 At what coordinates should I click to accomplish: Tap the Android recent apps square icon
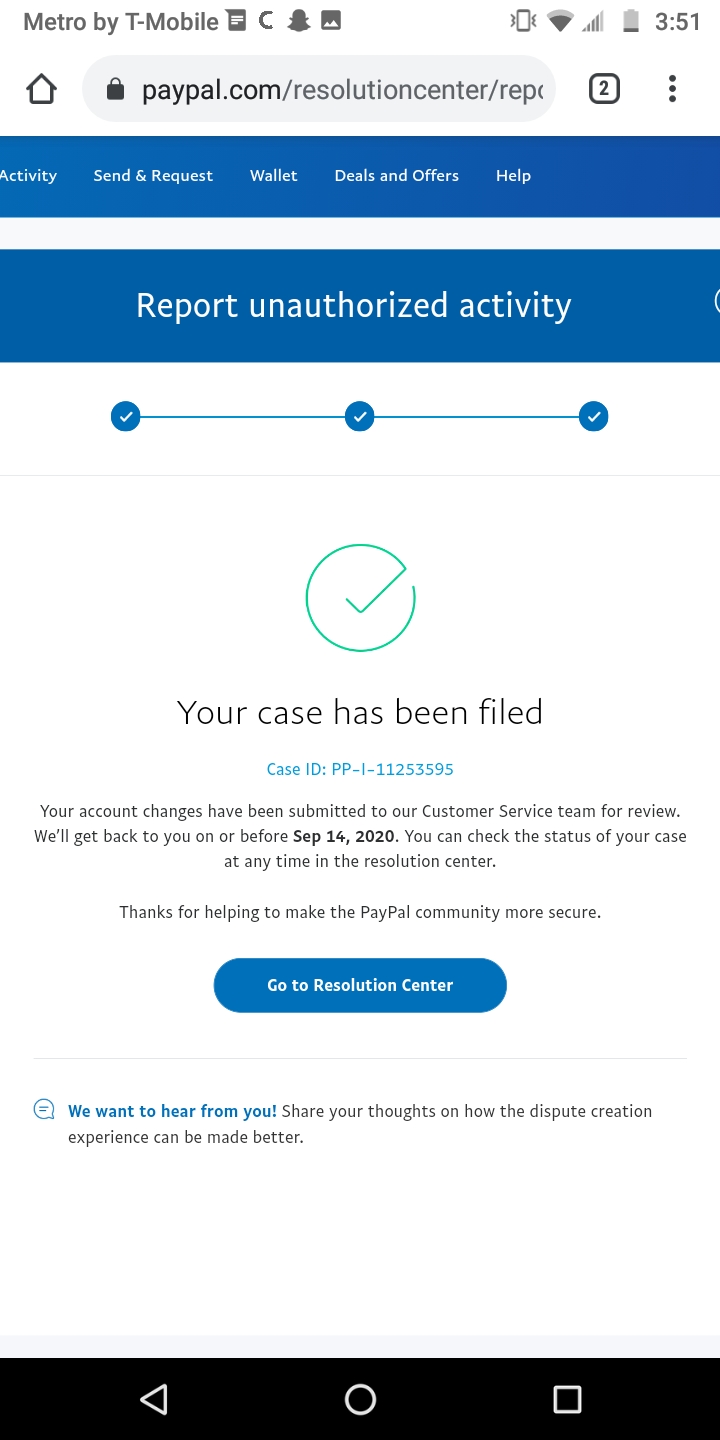(566, 1399)
